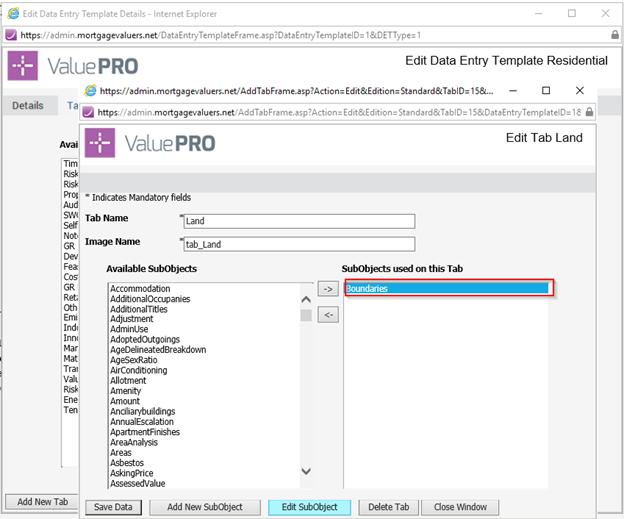Click the Save Data button
Viewport: 624px width, 519px height.
tap(113, 507)
